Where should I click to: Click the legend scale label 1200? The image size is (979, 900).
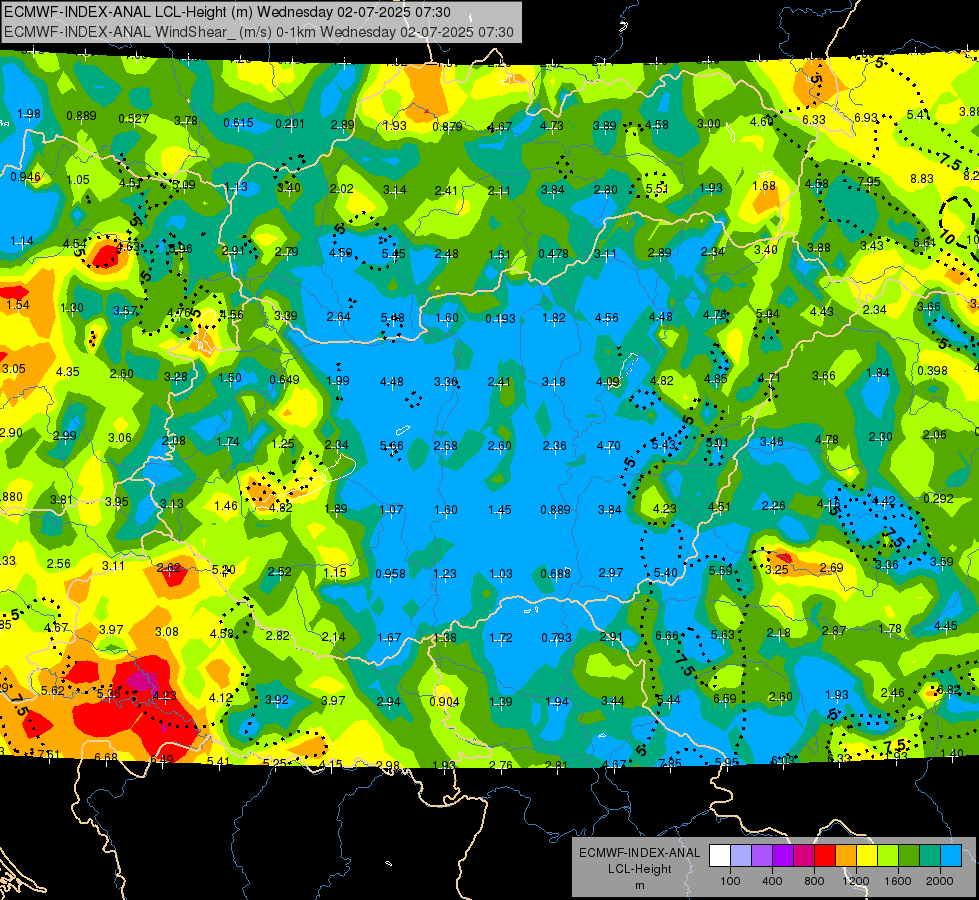(x=855, y=881)
